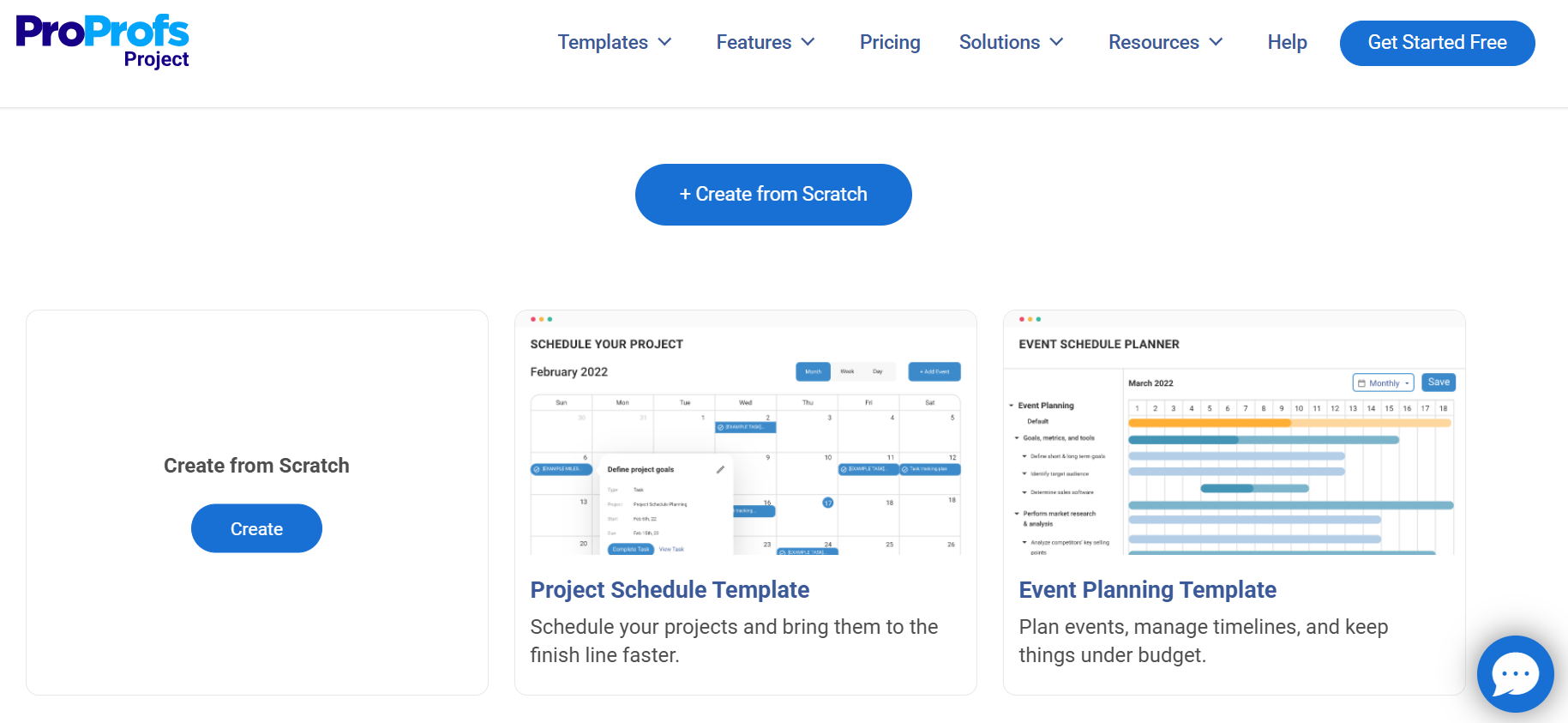This screenshot has height=723, width=1568.
Task: Click the calendar icon inside the Monthly selector
Action: [x=1361, y=383]
